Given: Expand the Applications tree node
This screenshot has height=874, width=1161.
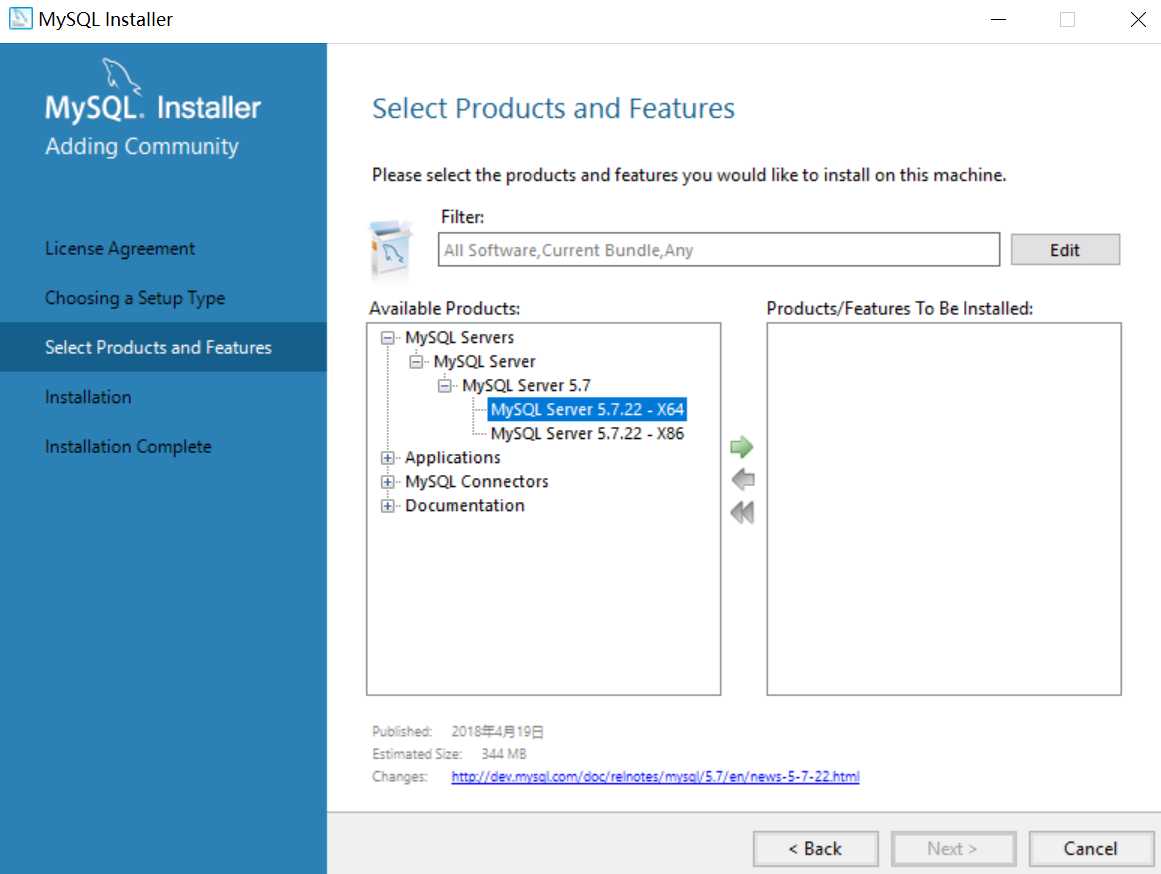Looking at the screenshot, I should pos(388,458).
